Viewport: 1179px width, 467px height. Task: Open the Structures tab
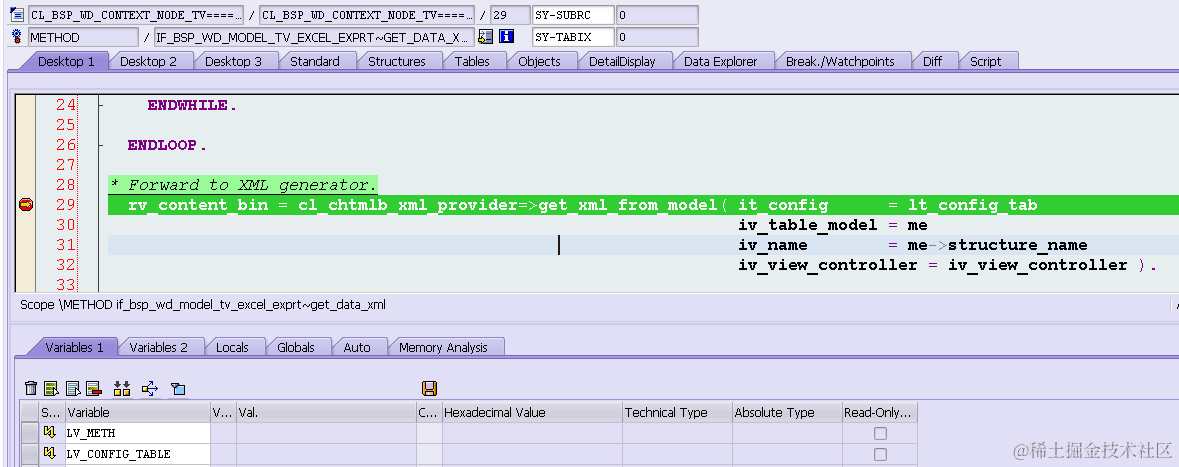pos(396,62)
